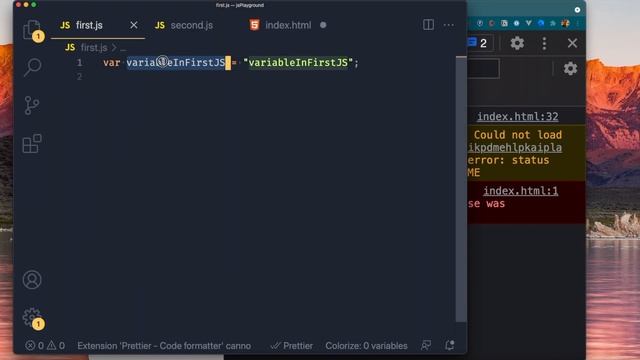
Task: Open Console settings gear icon
Action: pyautogui.click(x=570, y=68)
